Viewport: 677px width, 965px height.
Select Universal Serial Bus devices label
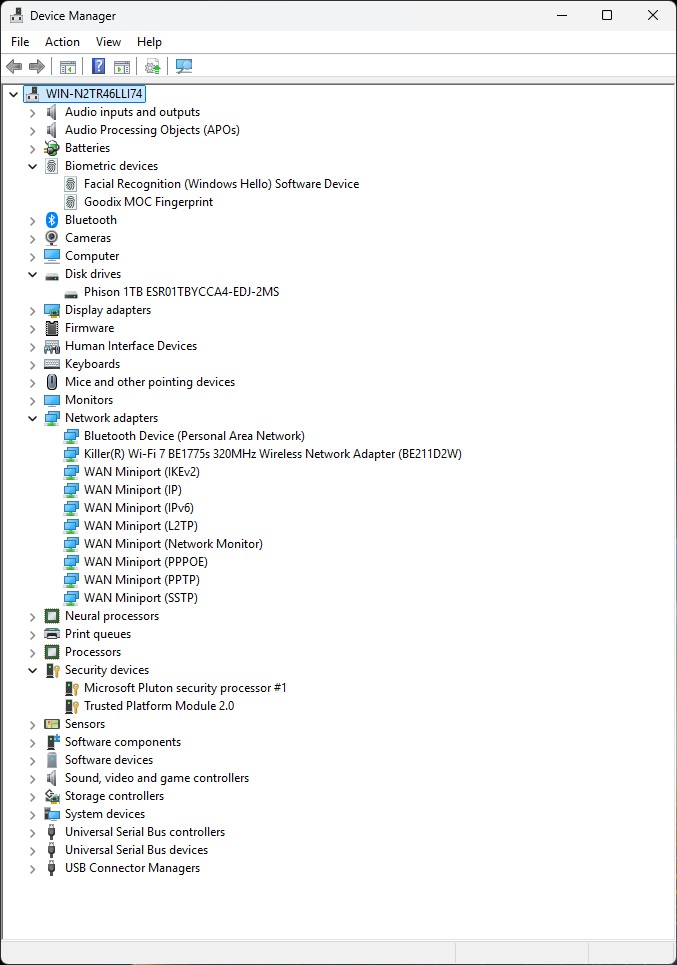coord(137,850)
